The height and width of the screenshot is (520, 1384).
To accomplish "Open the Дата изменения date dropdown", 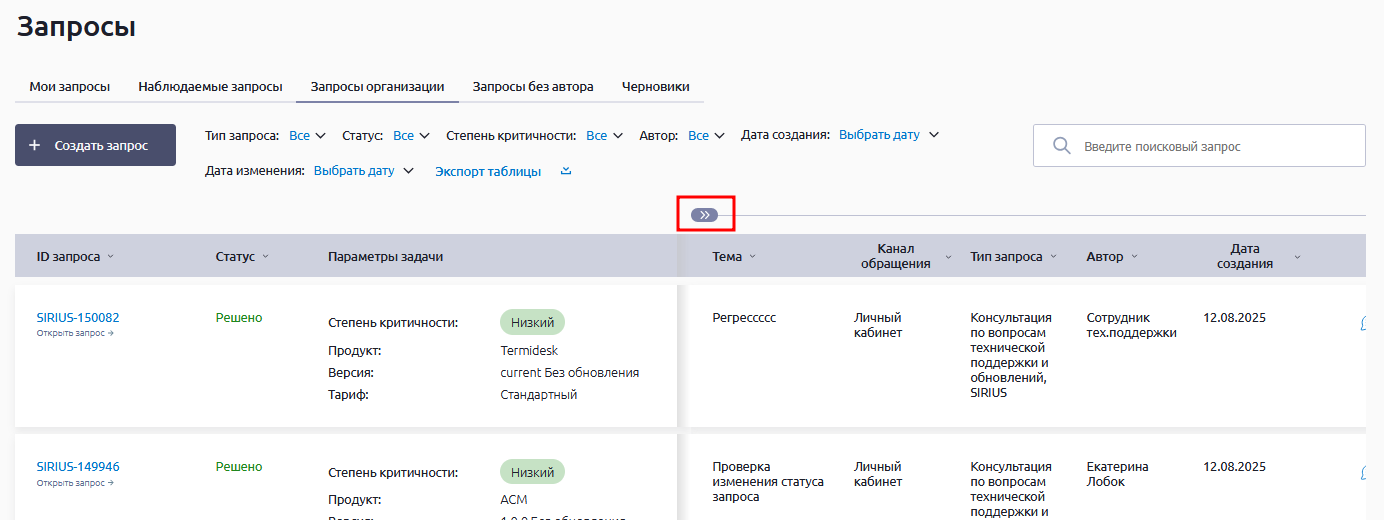I will [363, 171].
